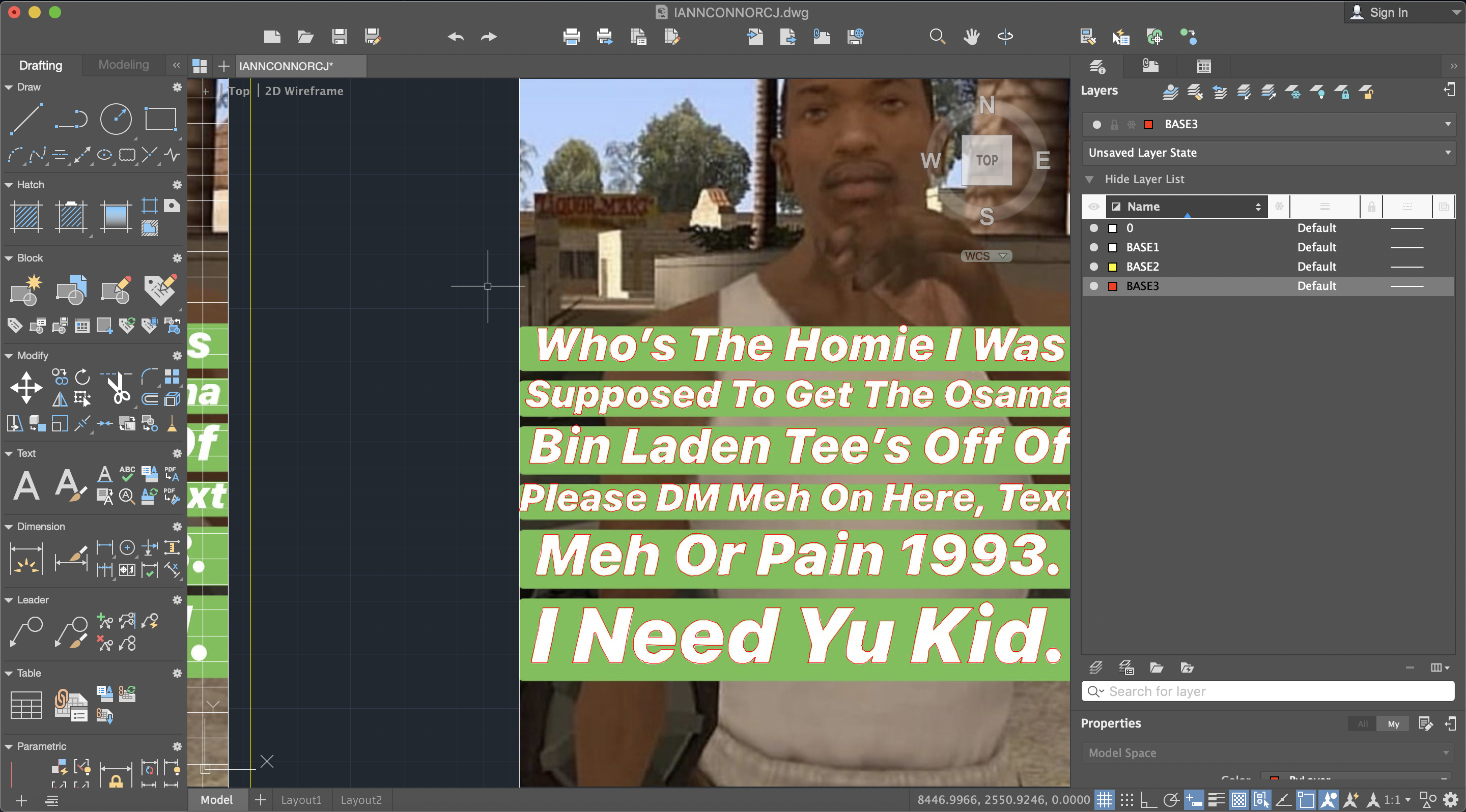Image resolution: width=1466 pixels, height=812 pixels.
Task: Activate the Orbit tool
Action: [x=1005, y=37]
